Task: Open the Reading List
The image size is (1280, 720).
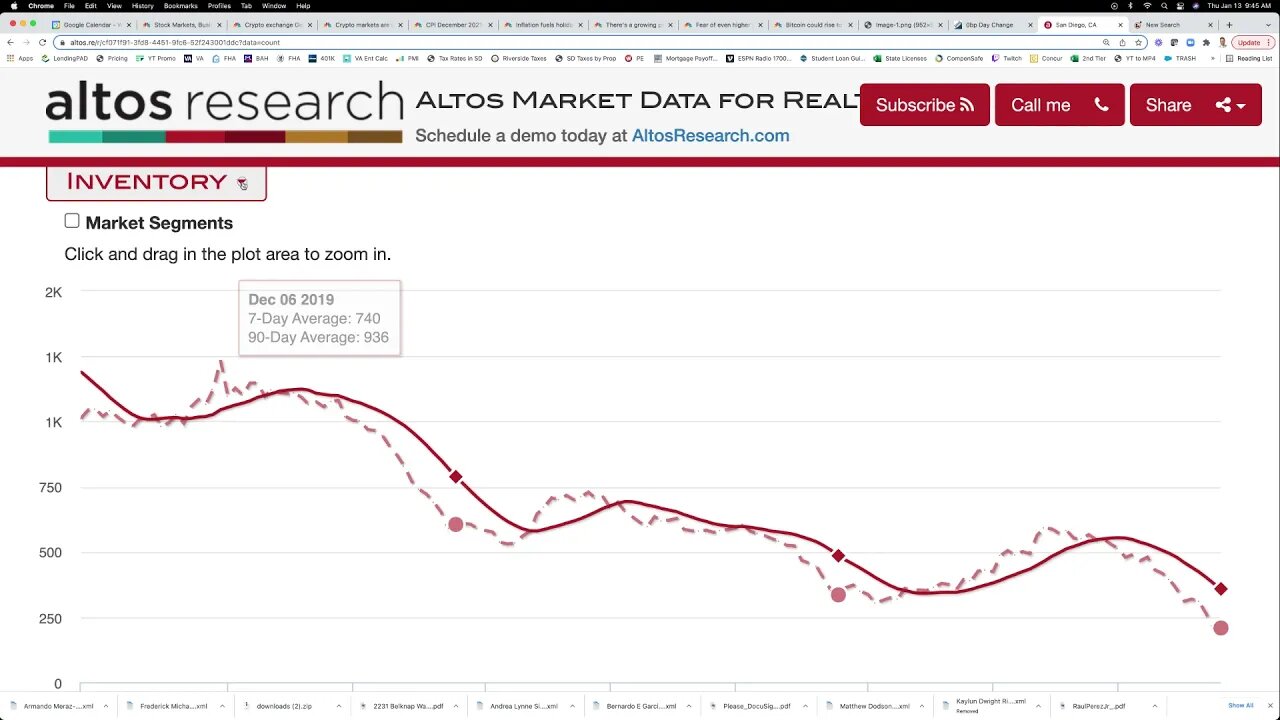Action: tap(1248, 58)
